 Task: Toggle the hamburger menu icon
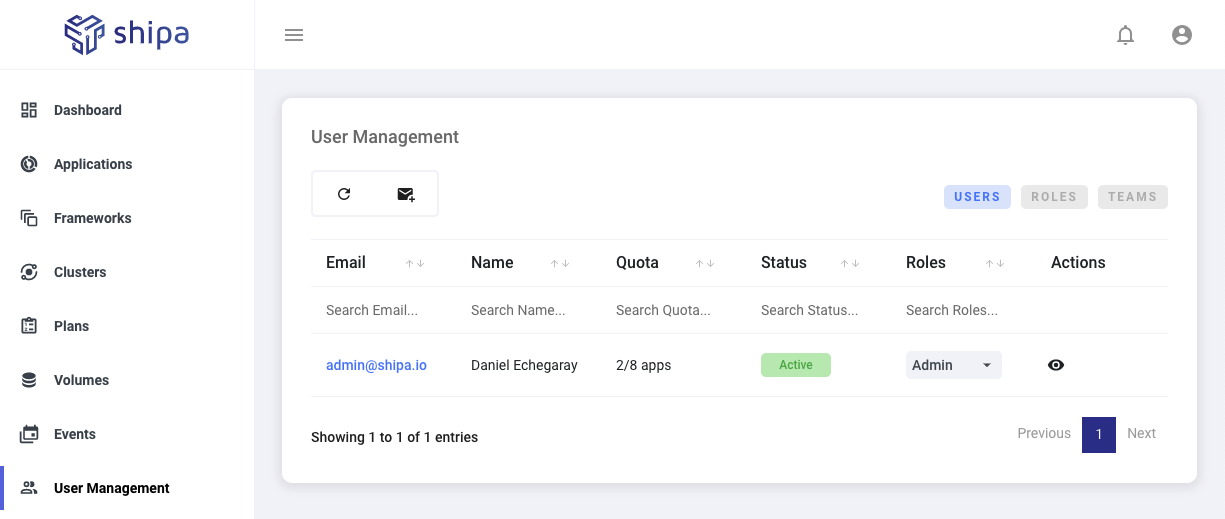[294, 35]
